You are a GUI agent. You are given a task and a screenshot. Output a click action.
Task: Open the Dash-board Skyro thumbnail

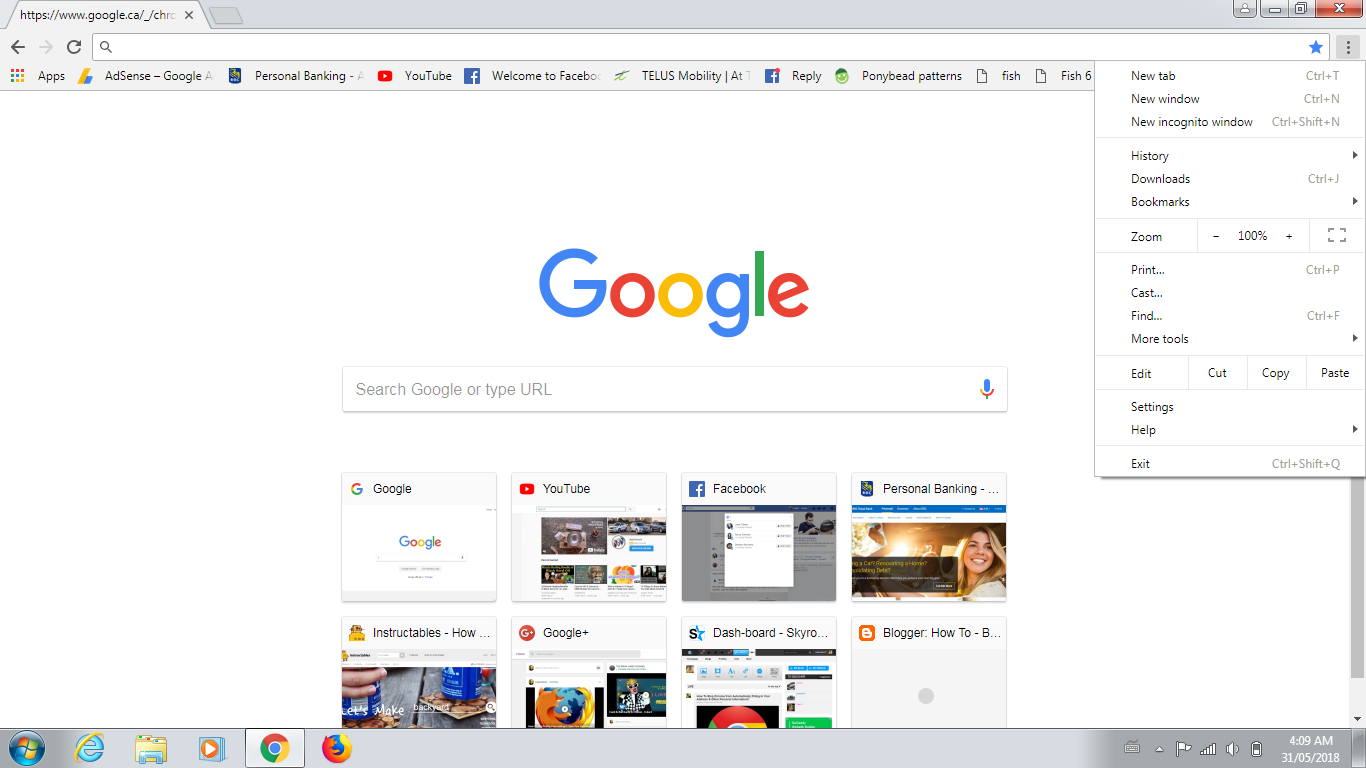coord(759,672)
